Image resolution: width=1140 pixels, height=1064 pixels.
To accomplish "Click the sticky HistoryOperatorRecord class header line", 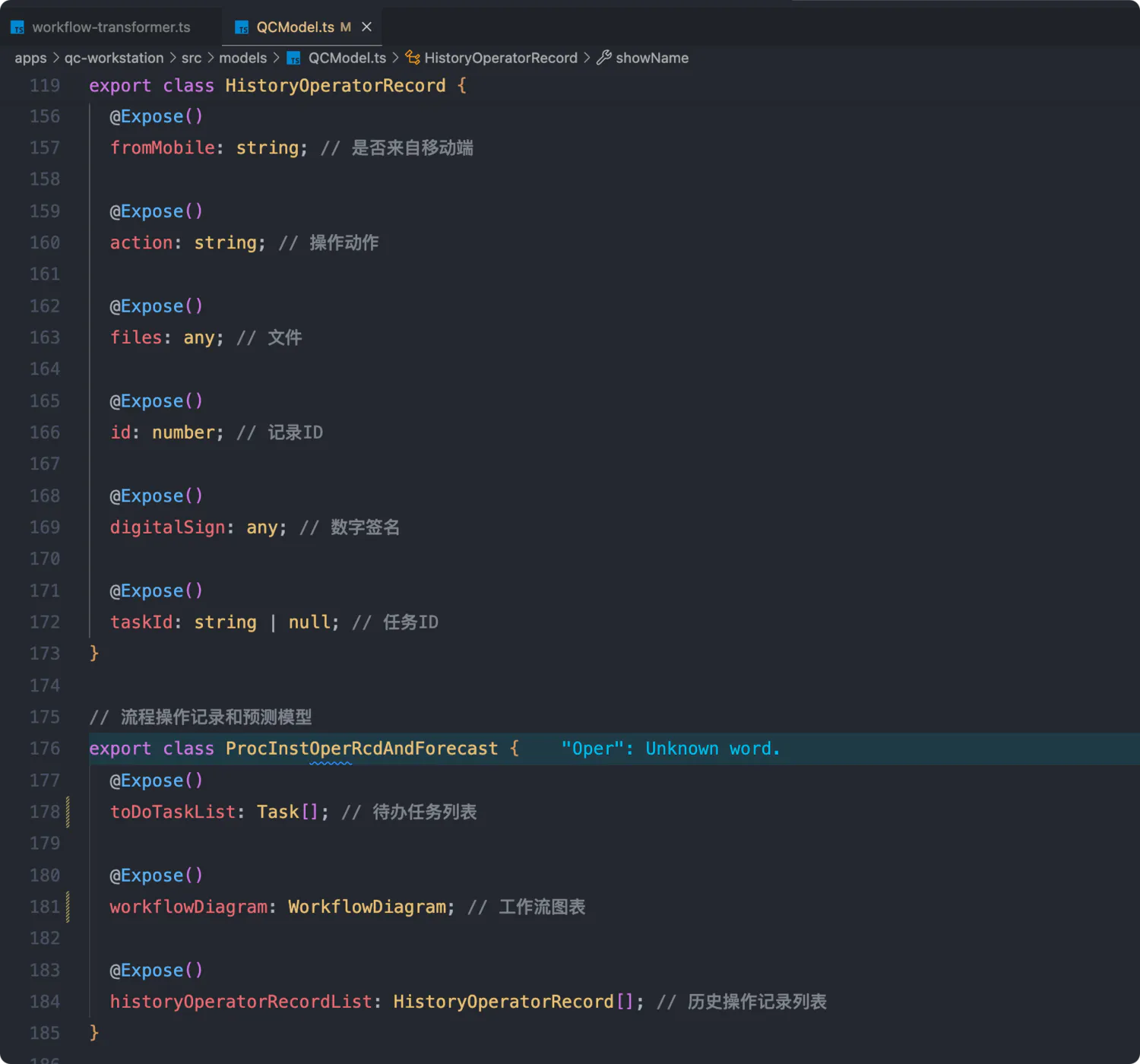I will tap(335, 86).
